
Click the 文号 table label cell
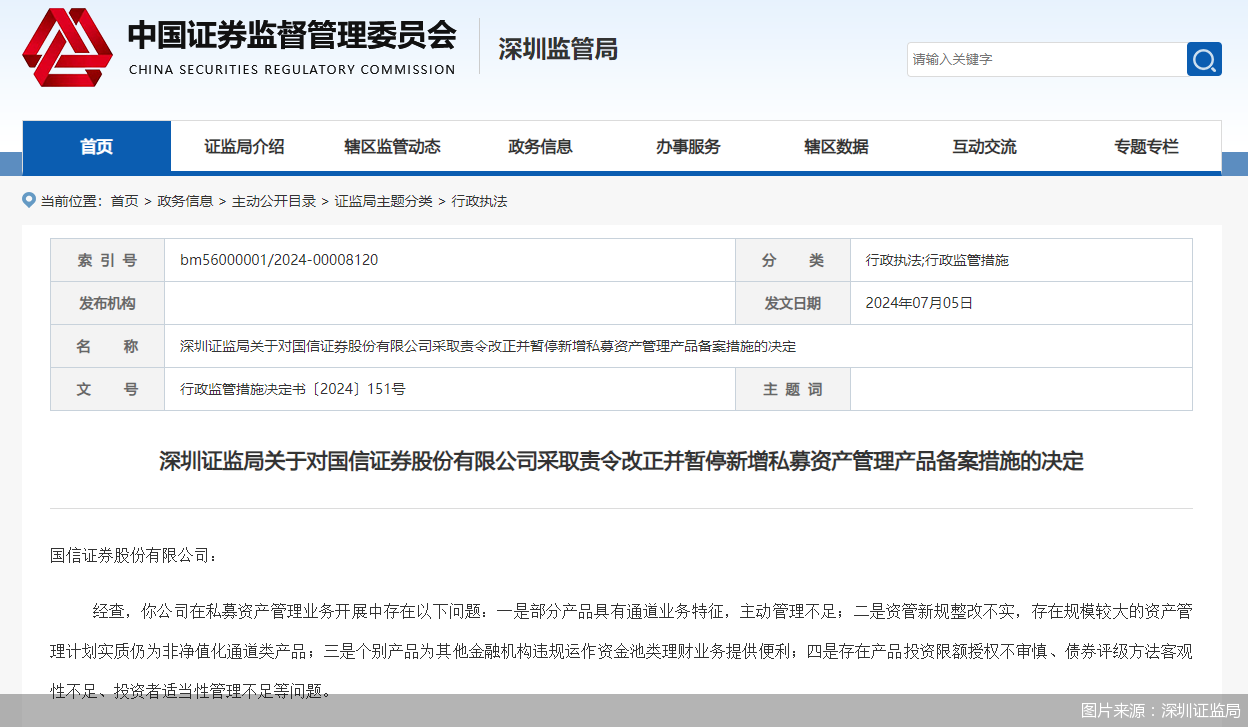pos(108,389)
